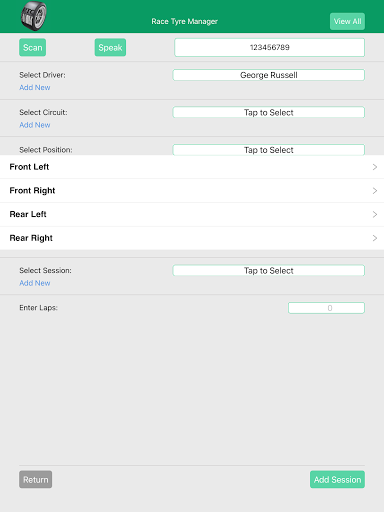Open the driver selector showing George Russell

click(x=269, y=75)
